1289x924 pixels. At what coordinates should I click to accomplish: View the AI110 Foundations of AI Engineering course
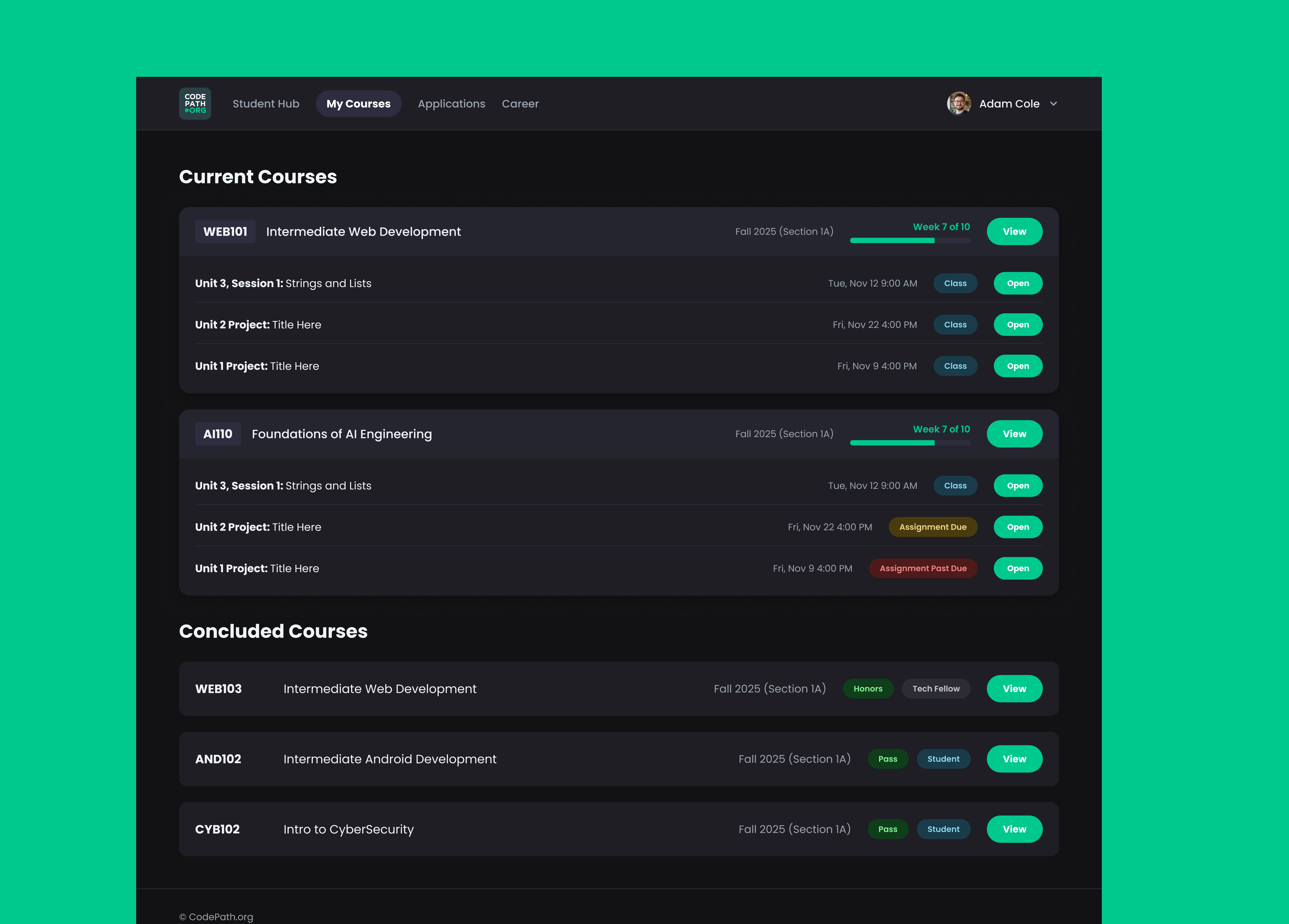(1014, 434)
